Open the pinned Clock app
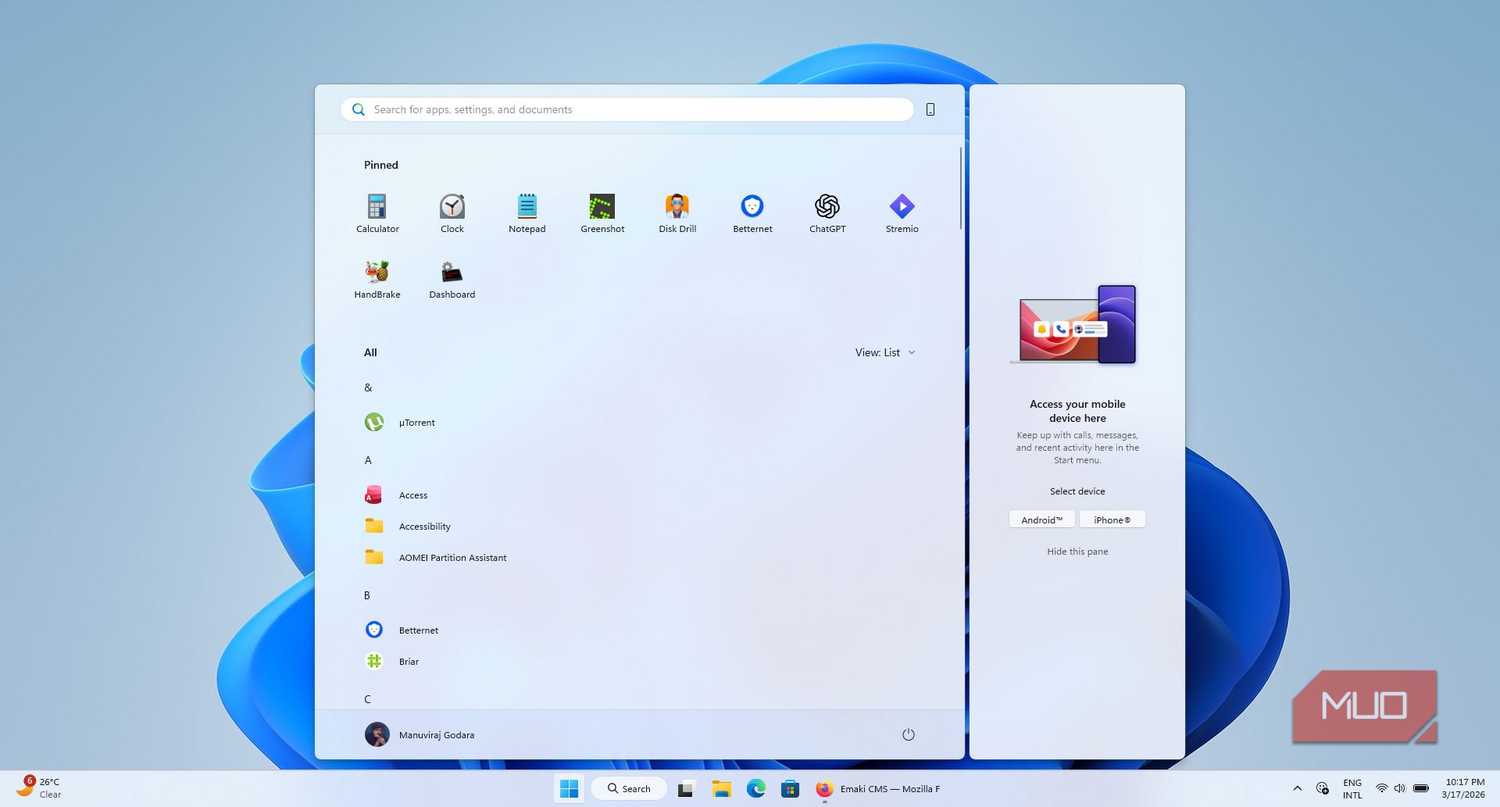The image size is (1500, 807). pos(452,214)
